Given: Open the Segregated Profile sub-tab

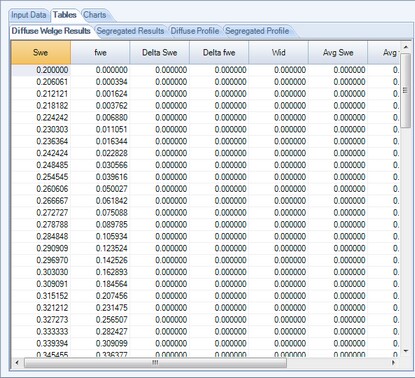Looking at the screenshot, I should (x=257, y=31).
